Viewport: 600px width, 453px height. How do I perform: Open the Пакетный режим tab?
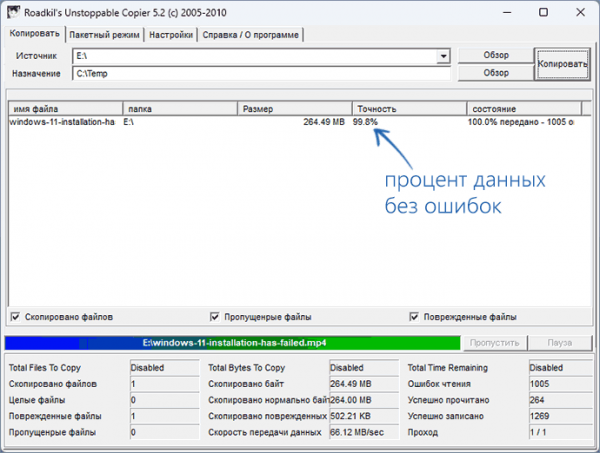104,35
